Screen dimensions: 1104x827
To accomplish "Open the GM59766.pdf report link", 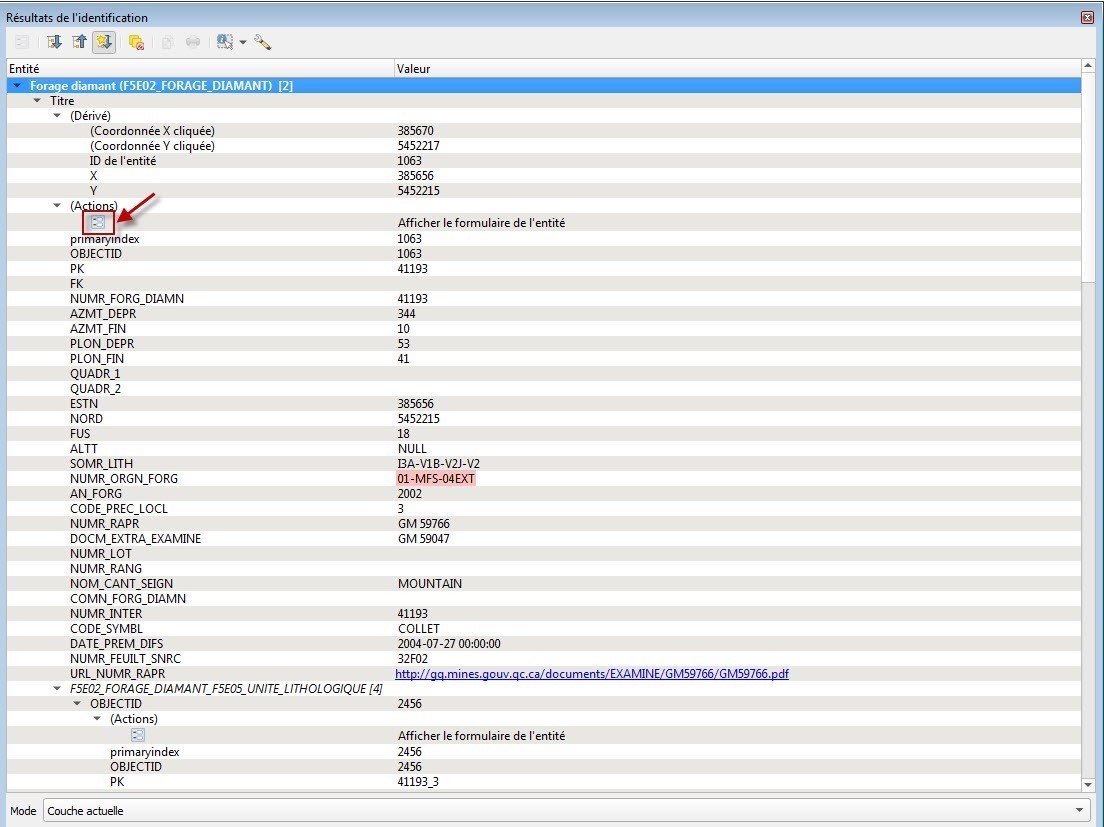I will (x=591, y=674).
